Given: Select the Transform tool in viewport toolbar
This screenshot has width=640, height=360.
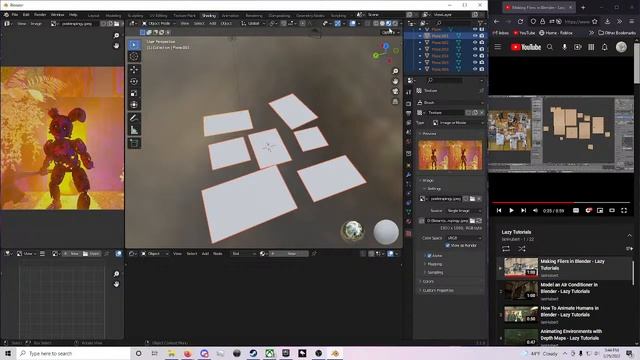Looking at the screenshot, I should (134, 105).
